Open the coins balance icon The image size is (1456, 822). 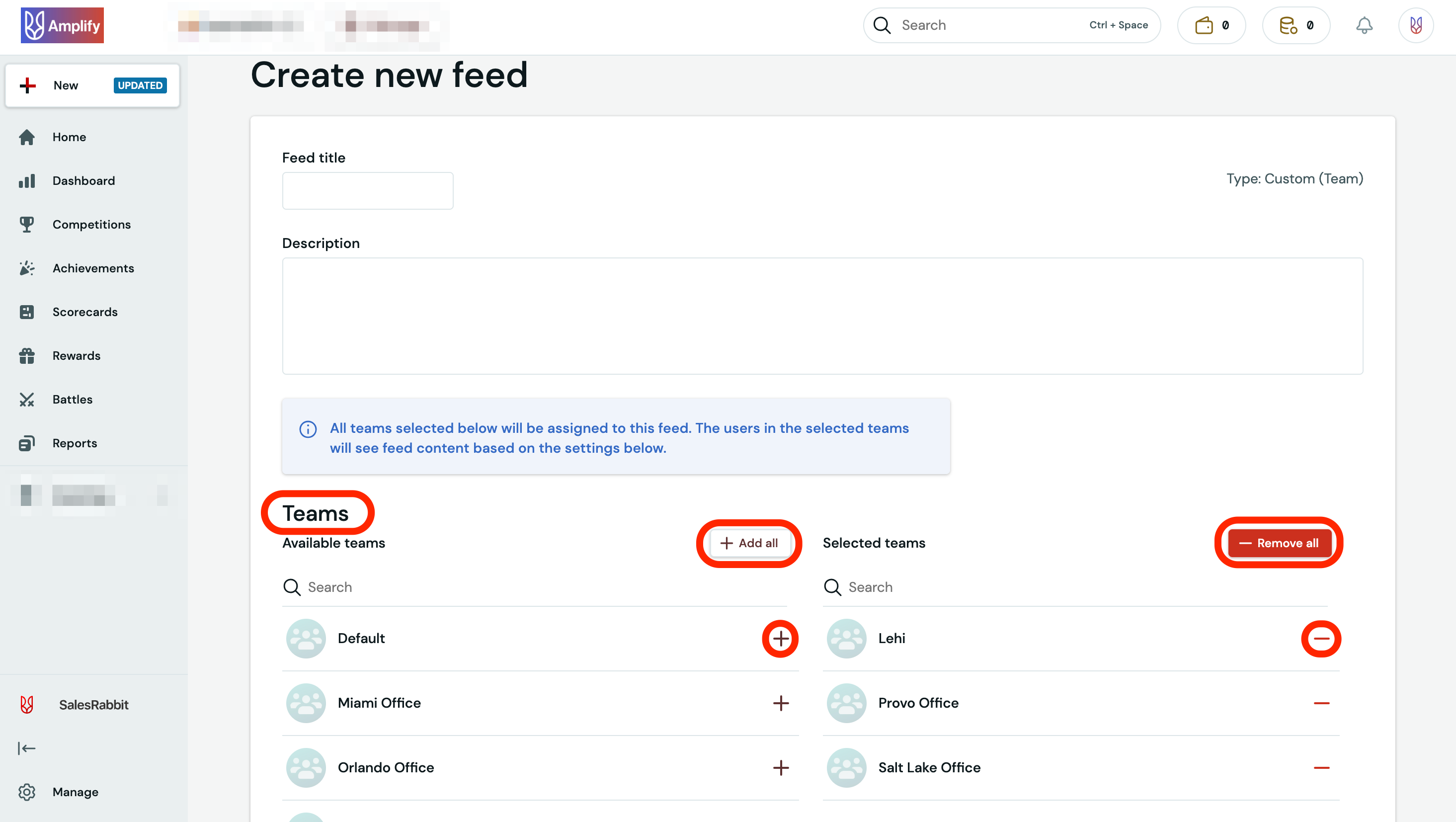click(x=1295, y=25)
